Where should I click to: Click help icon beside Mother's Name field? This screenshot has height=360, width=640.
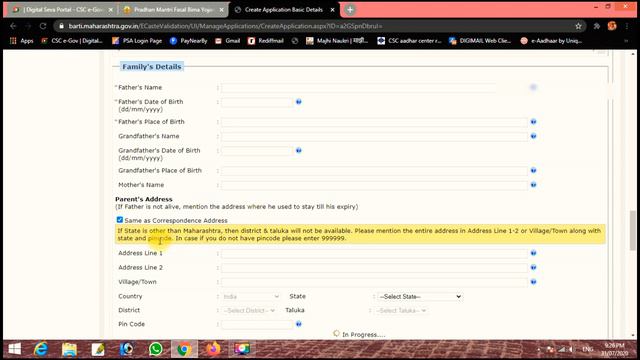pyautogui.click(x=533, y=184)
